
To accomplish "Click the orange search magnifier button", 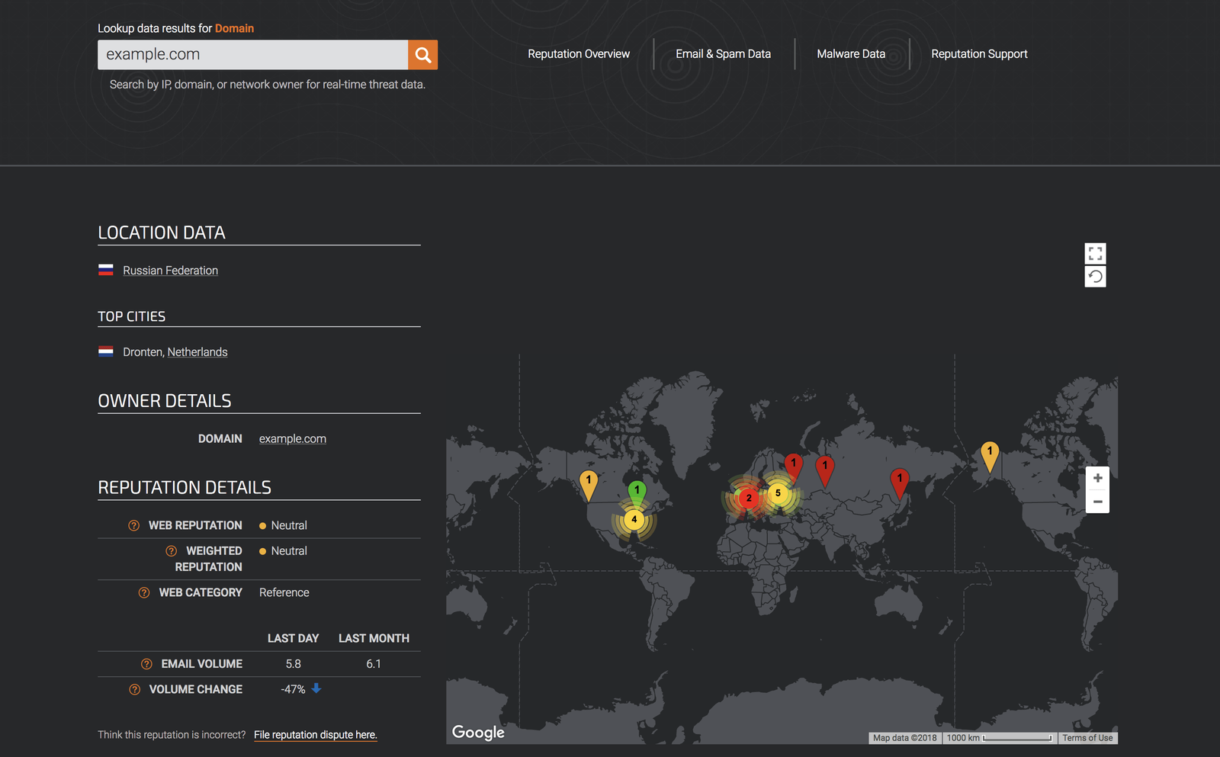I will click(423, 55).
